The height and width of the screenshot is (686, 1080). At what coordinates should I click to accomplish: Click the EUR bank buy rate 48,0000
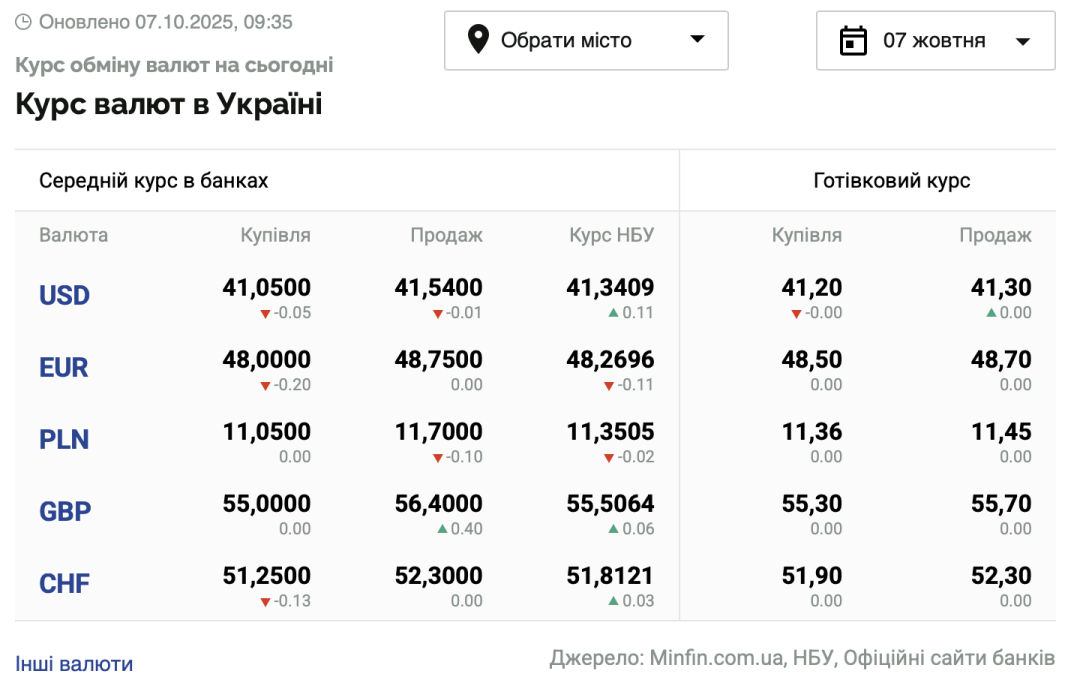(x=266, y=360)
